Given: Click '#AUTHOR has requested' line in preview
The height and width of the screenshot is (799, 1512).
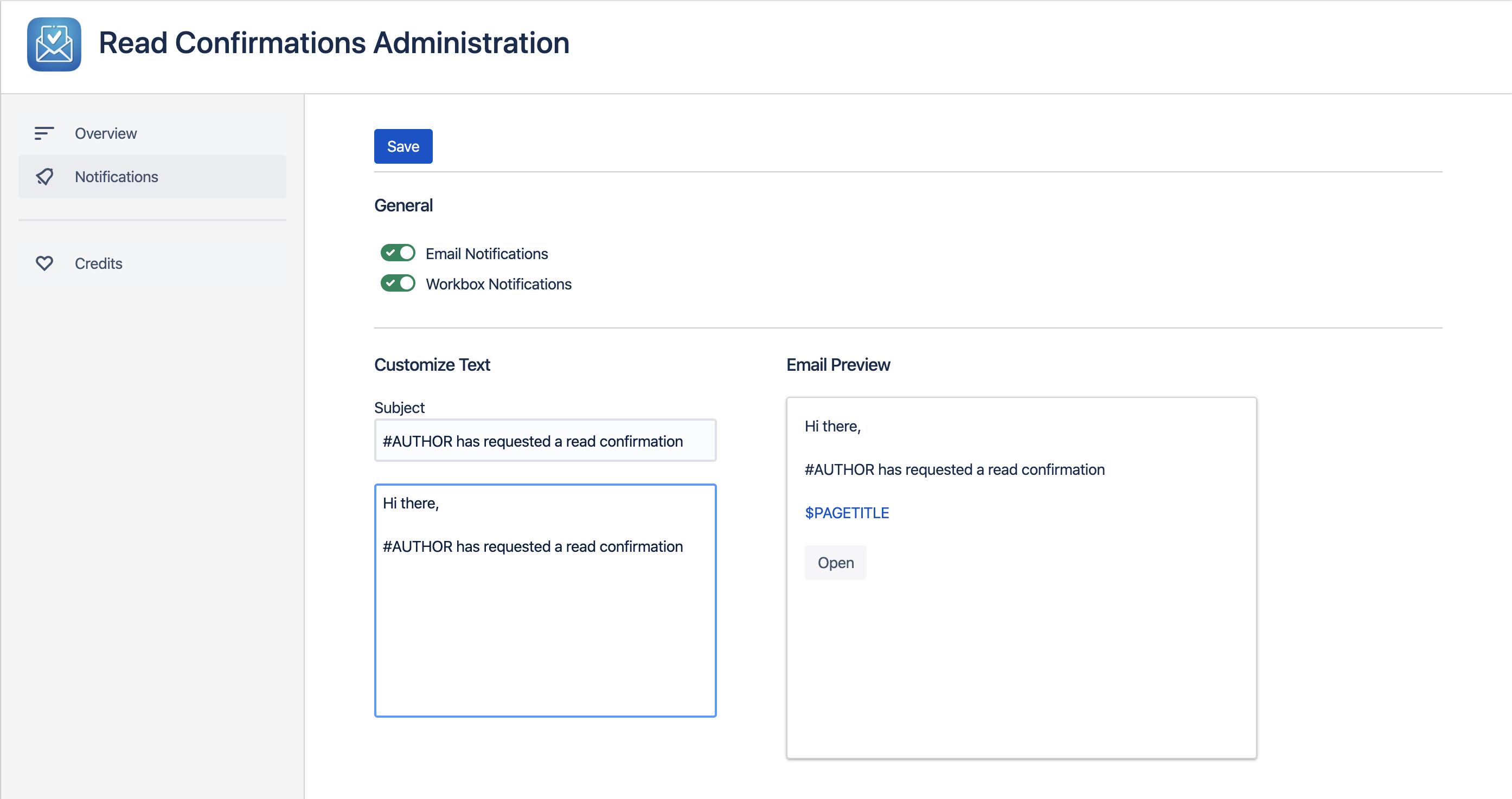Looking at the screenshot, I should (x=954, y=469).
